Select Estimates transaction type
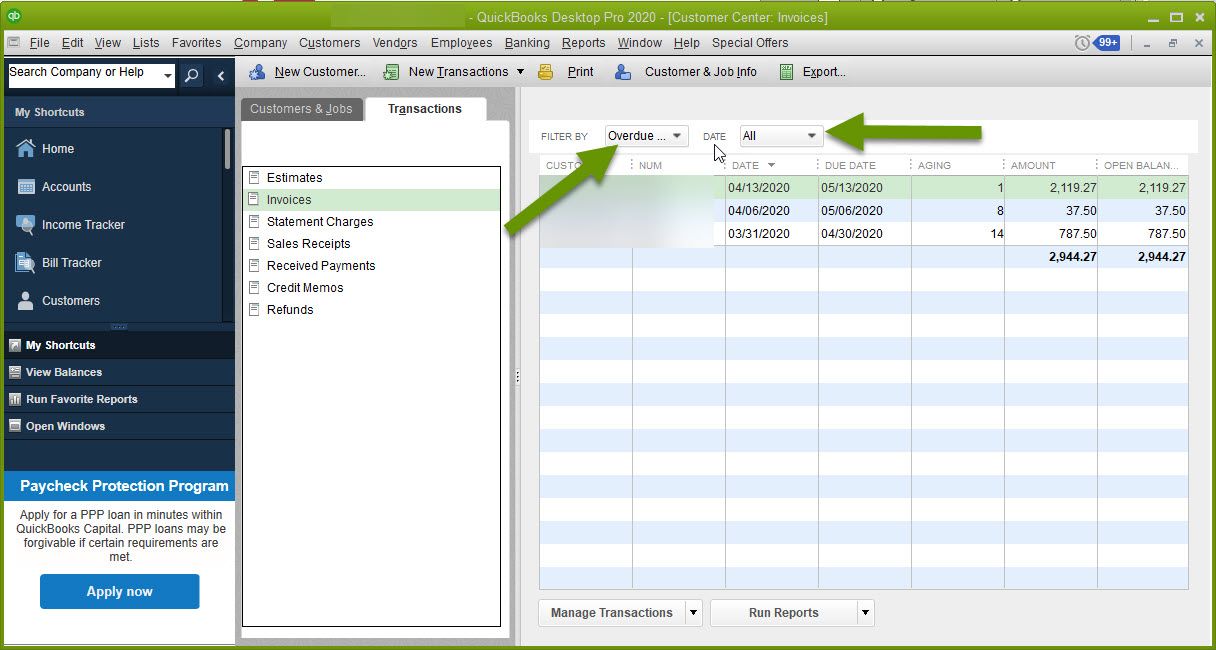This screenshot has height=650, width=1216. point(371,178)
